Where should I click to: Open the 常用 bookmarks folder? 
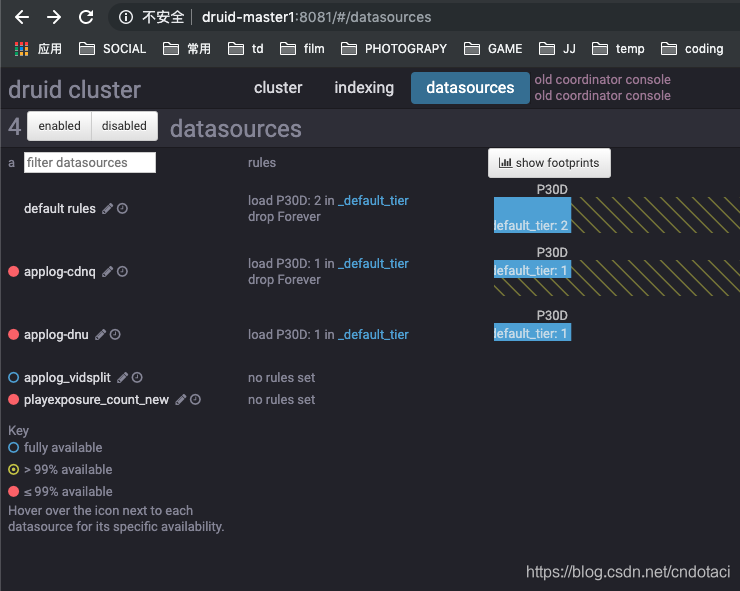click(187, 49)
